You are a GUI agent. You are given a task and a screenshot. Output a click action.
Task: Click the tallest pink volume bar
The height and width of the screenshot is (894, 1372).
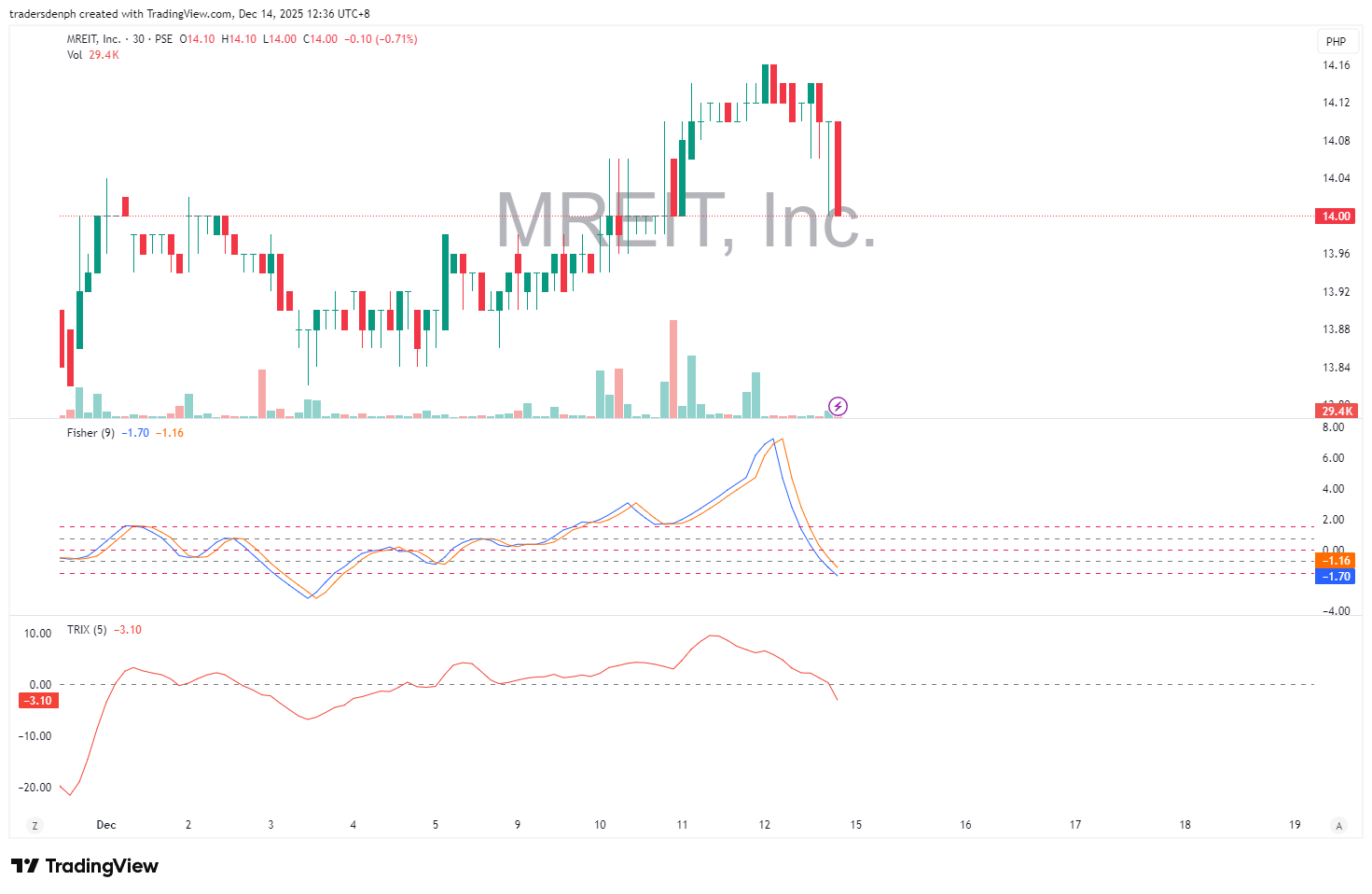click(673, 369)
